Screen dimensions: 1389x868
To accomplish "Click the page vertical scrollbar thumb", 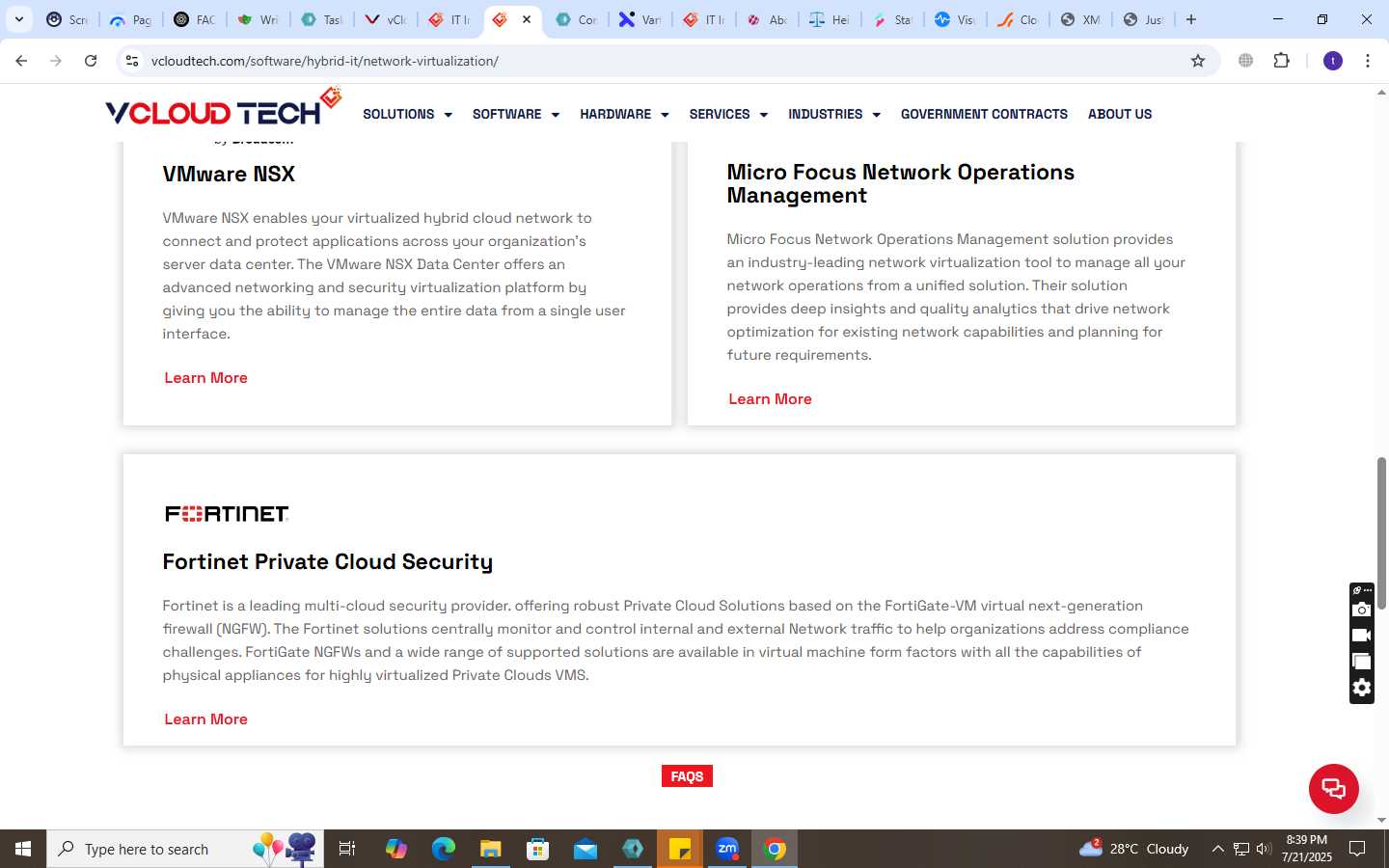I will pyautogui.click(x=1381, y=532).
